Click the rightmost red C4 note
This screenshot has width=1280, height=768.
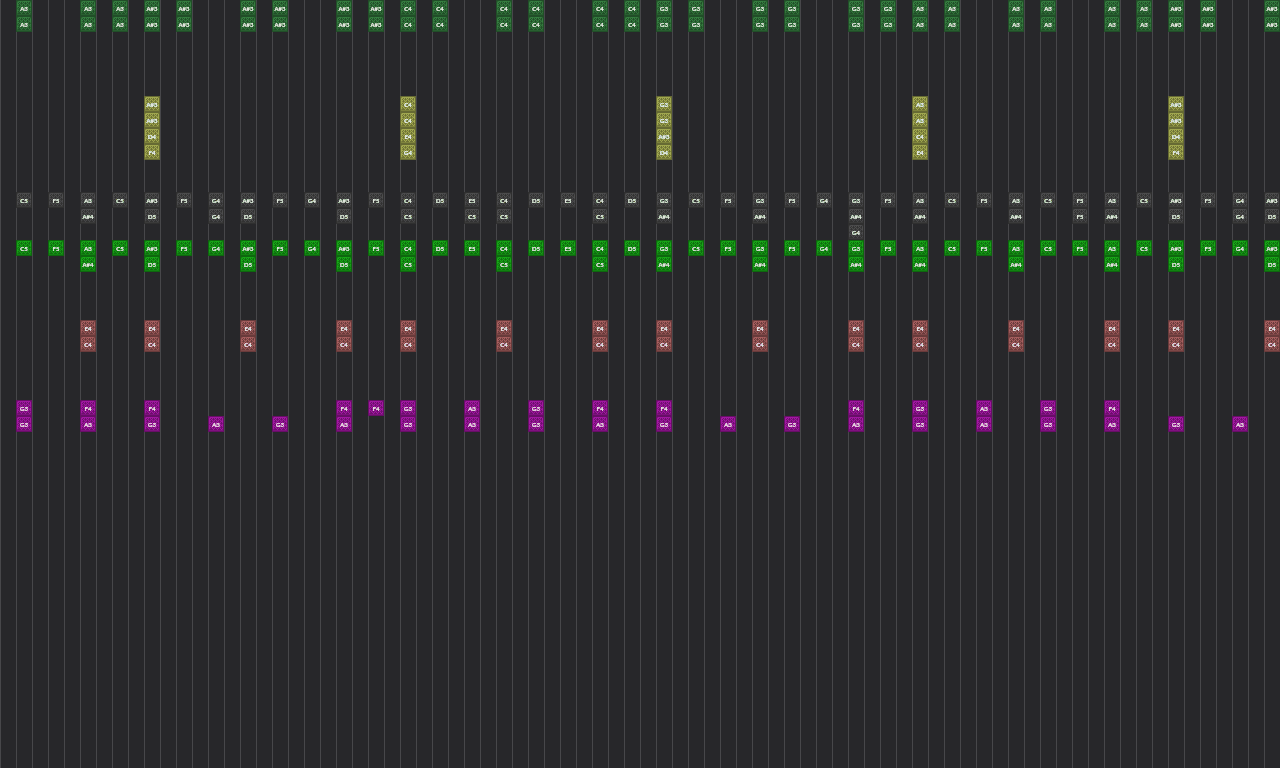[1272, 344]
